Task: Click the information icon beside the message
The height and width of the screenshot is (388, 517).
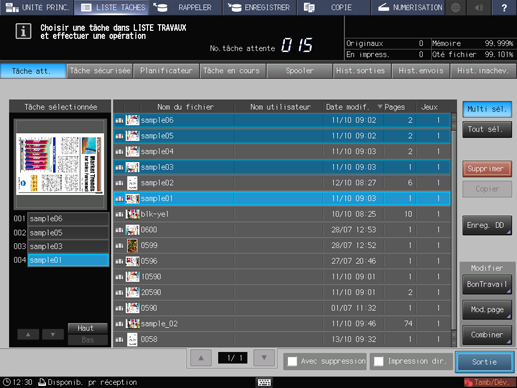Action: pos(23,31)
